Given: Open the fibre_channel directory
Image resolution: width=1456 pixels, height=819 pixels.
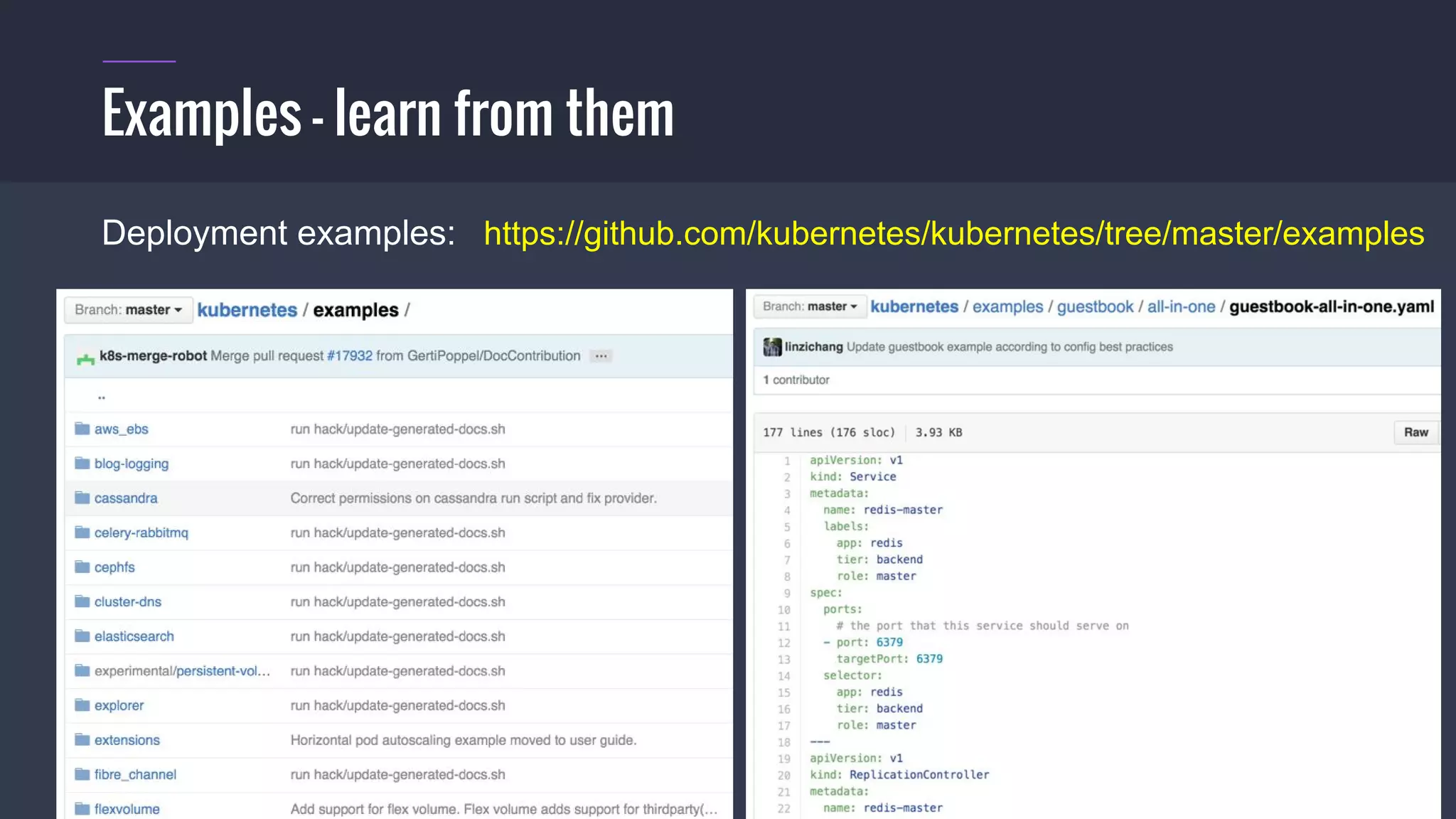Looking at the screenshot, I should pyautogui.click(x=135, y=774).
